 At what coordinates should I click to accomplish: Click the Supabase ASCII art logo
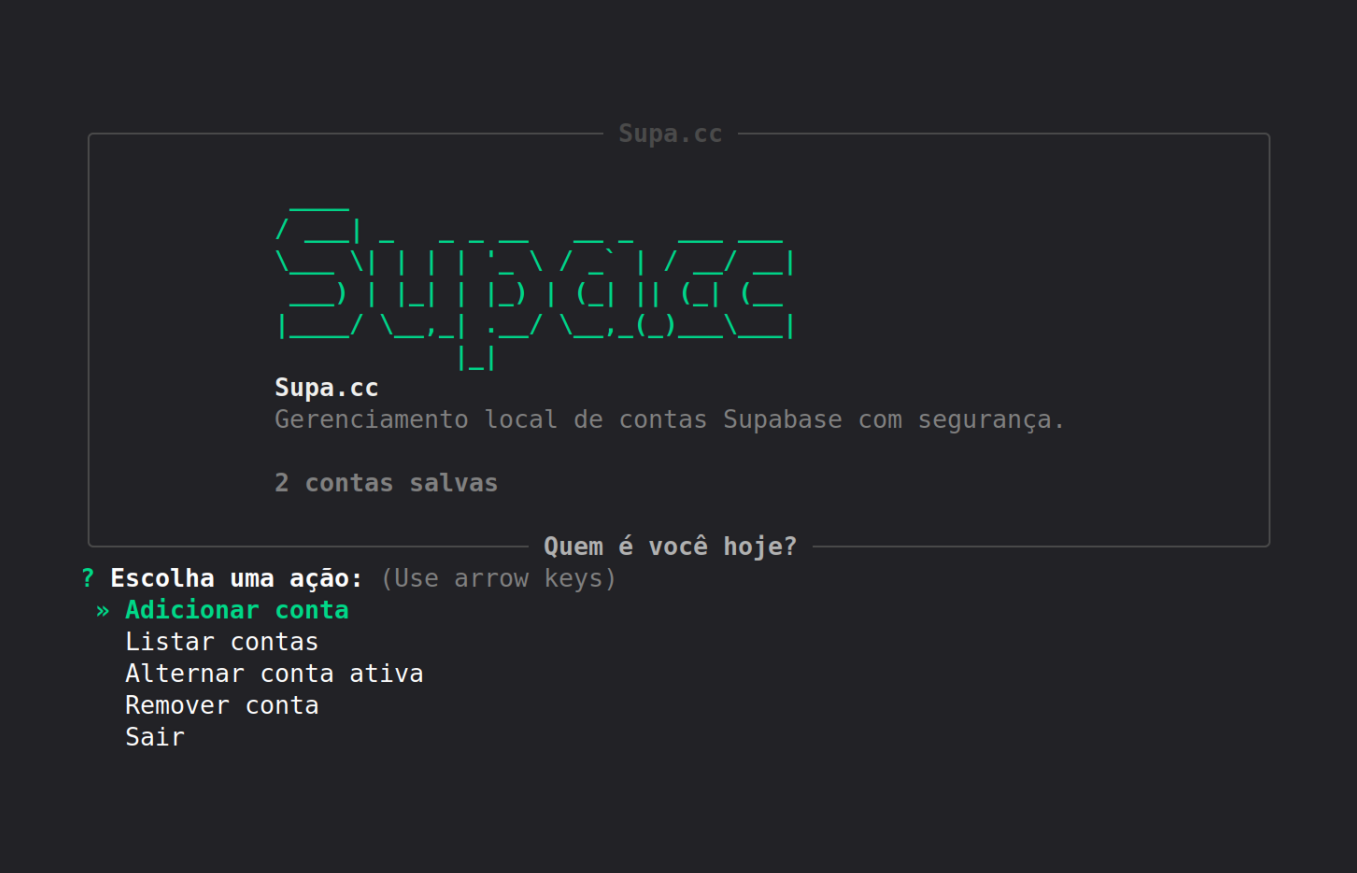click(535, 287)
